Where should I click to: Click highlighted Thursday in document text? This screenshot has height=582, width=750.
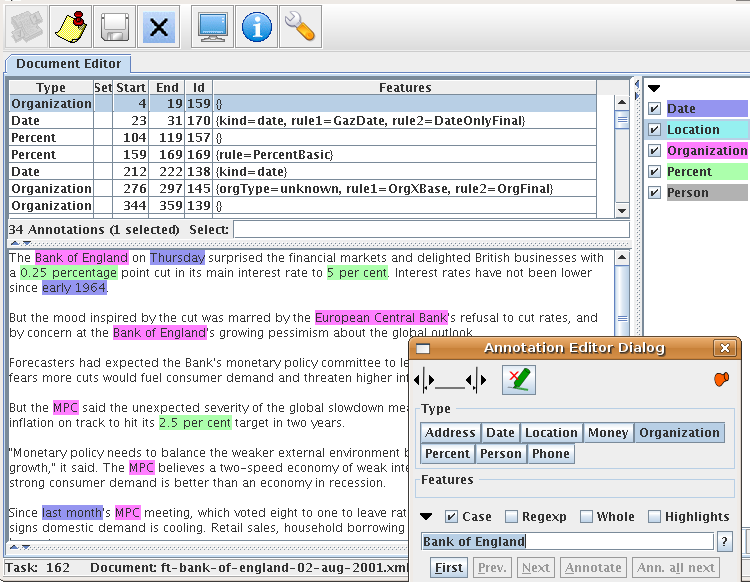177,258
